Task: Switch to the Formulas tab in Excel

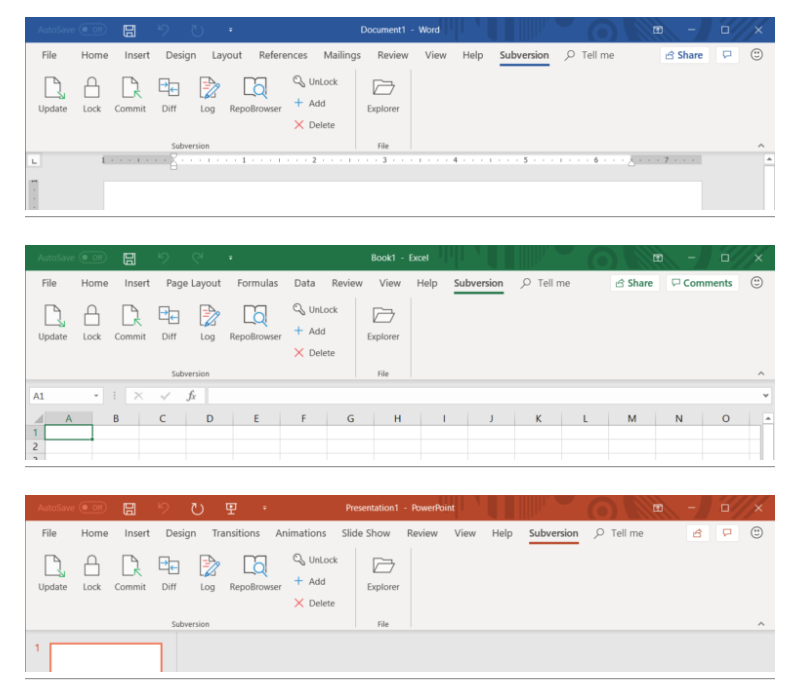Action: (x=257, y=283)
